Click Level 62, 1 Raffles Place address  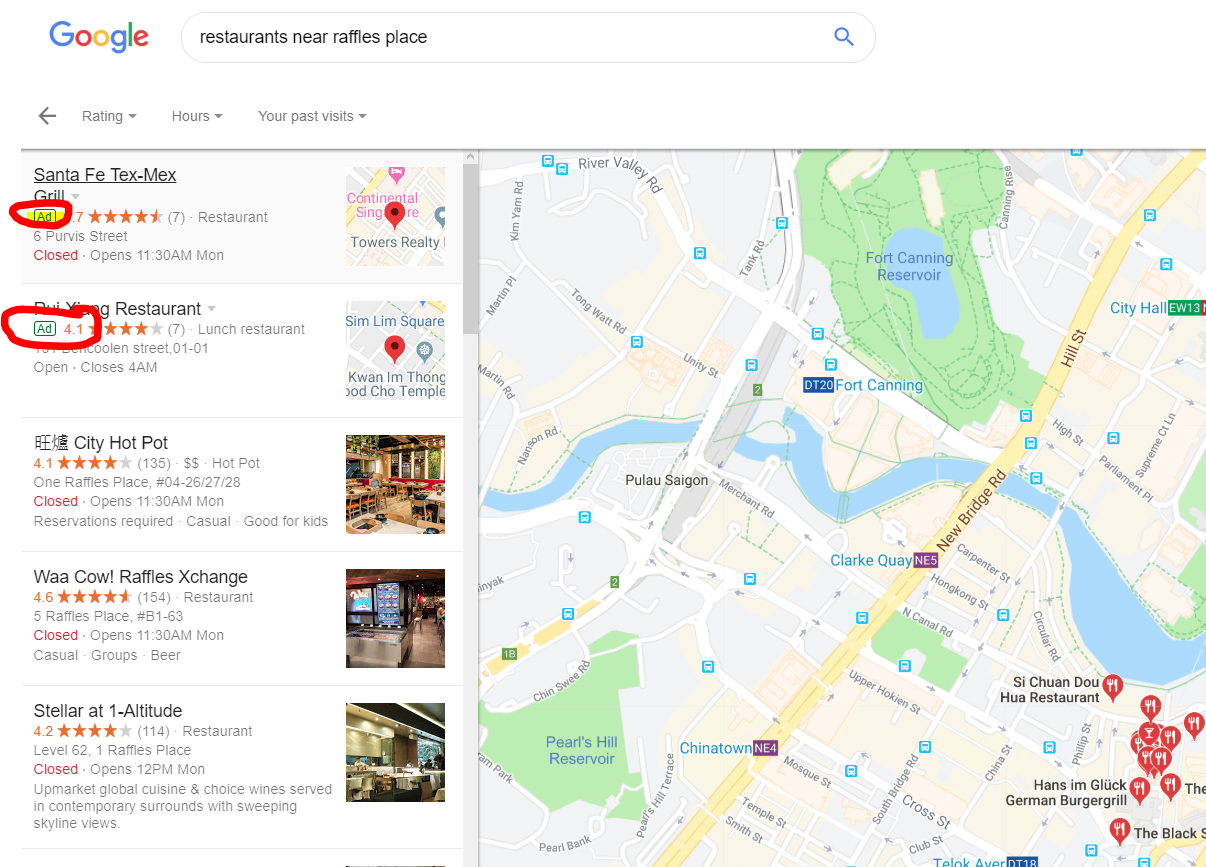[x=112, y=750]
